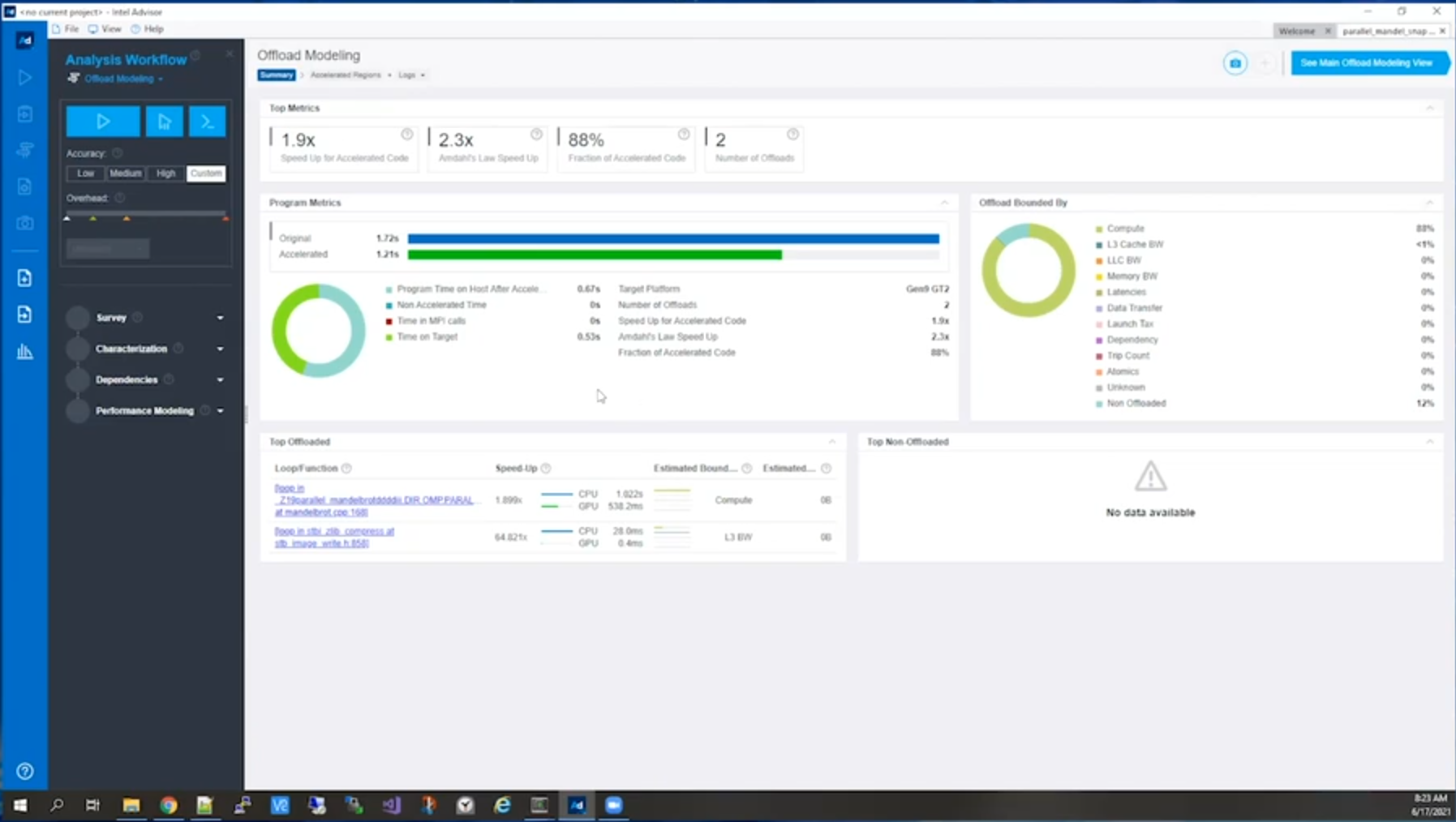The height and width of the screenshot is (822, 1456).
Task: Click help icon beside Overhead label
Action: point(119,198)
